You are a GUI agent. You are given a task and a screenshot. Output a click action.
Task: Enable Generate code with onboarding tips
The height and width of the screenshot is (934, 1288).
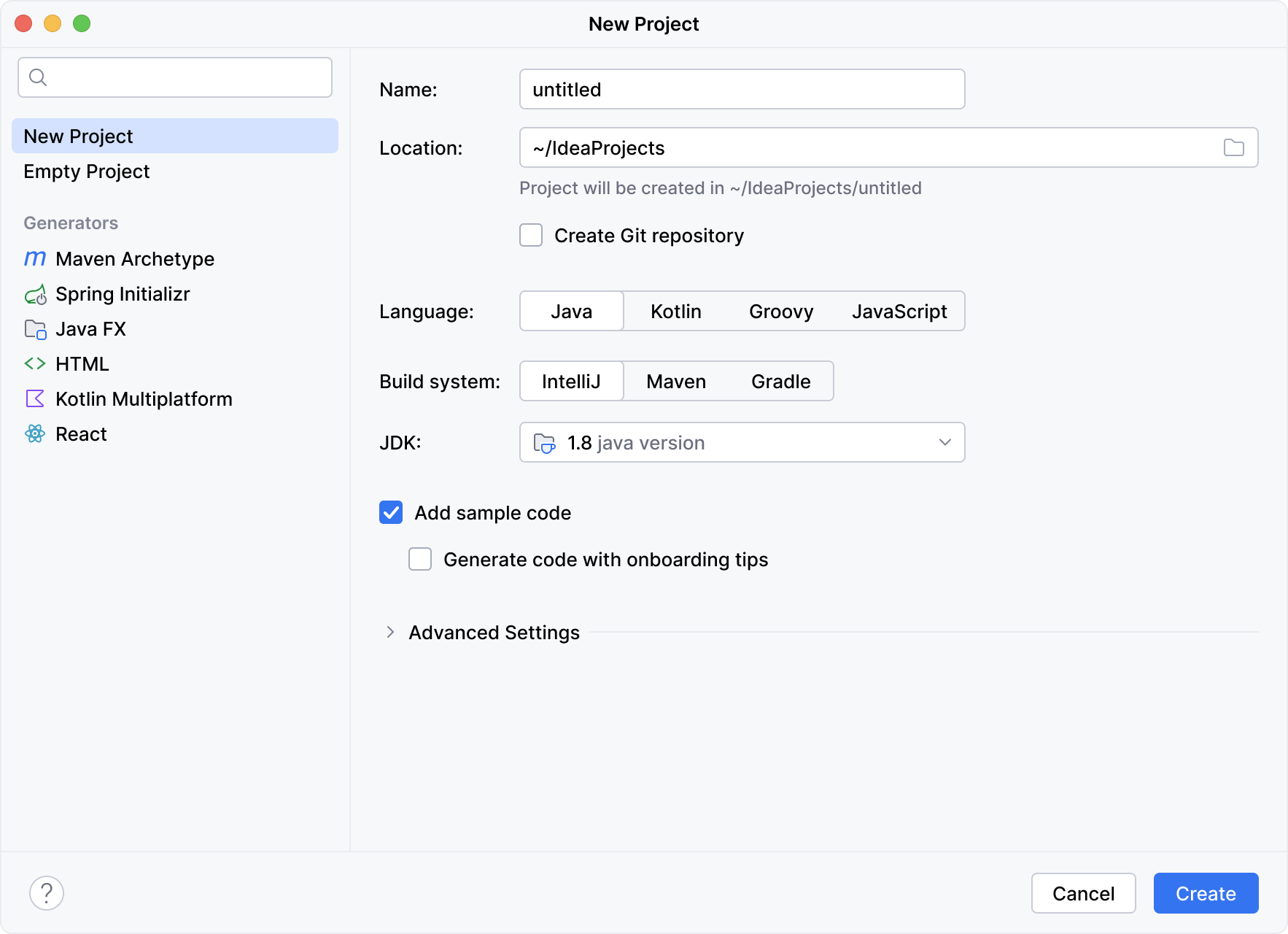click(420, 560)
